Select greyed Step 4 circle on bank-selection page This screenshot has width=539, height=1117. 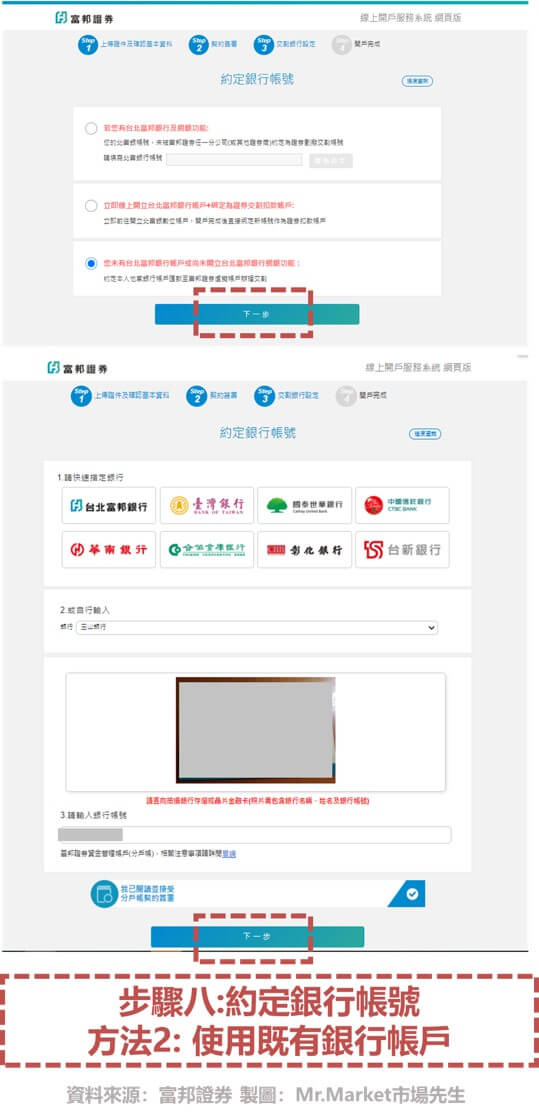346,396
